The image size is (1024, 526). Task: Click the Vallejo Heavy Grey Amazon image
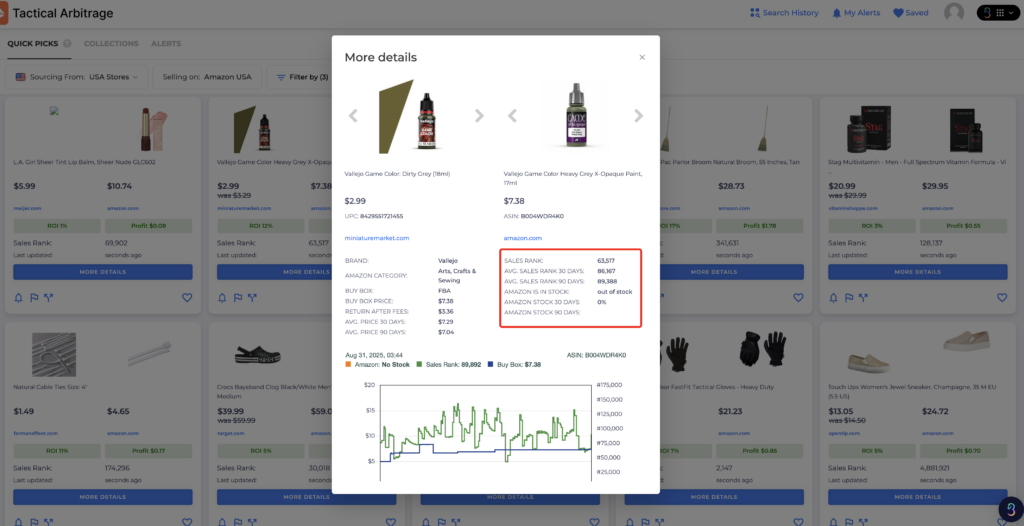click(575, 115)
